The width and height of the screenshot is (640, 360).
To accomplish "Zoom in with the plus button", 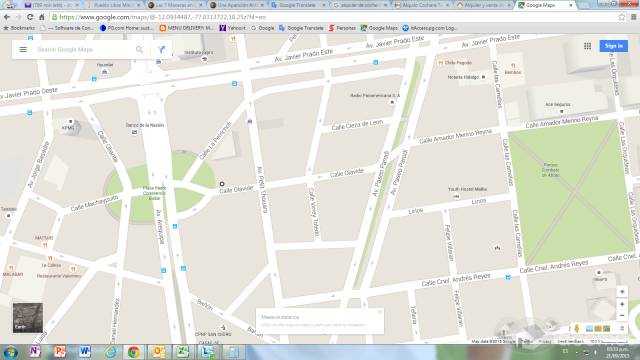I will click(622, 304).
